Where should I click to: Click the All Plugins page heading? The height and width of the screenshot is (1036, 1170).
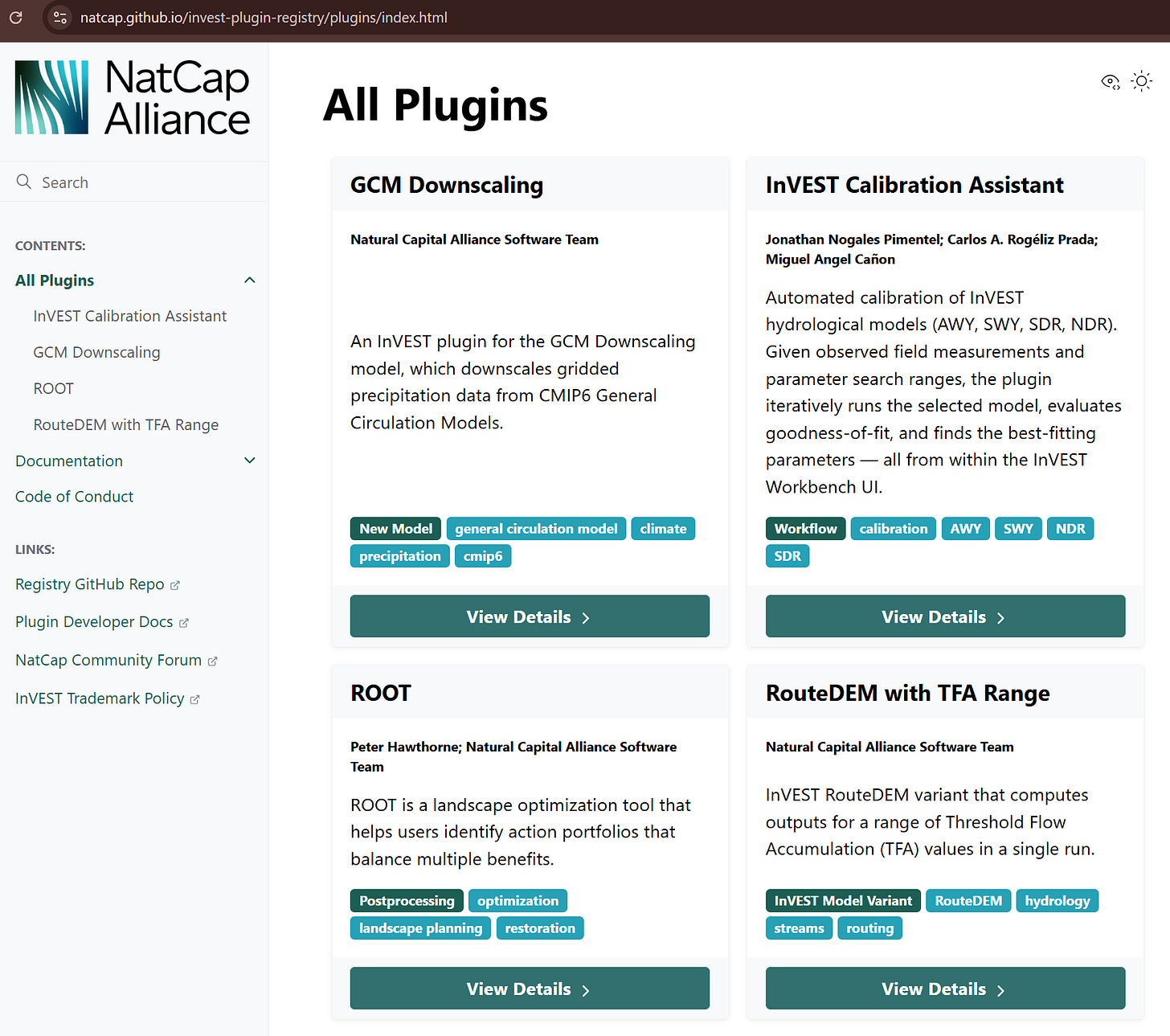pyautogui.click(x=436, y=104)
